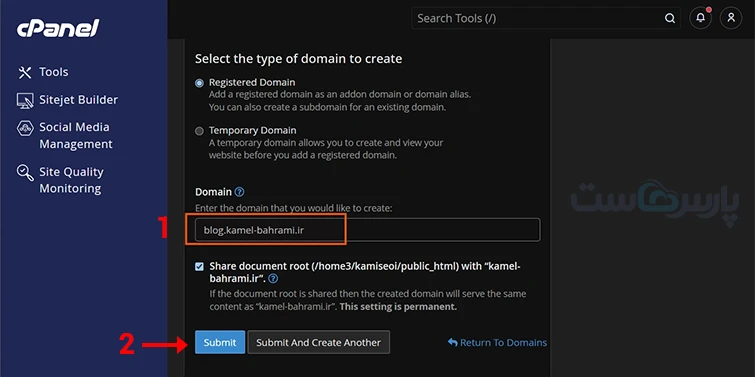Focus the Search Tools field

[546, 18]
